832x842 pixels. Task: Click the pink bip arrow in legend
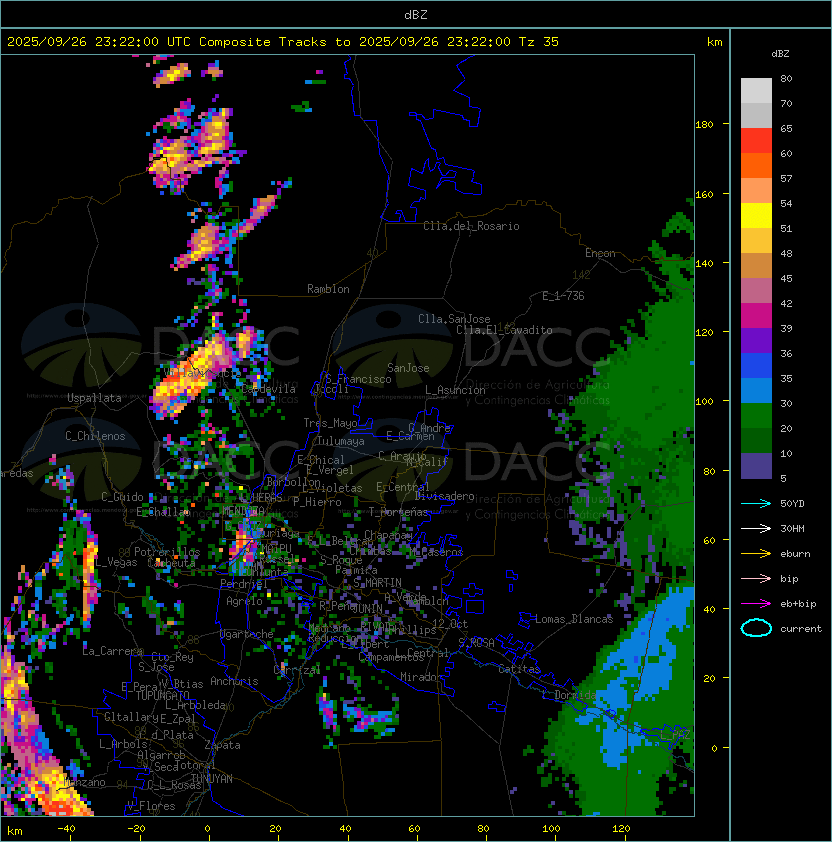pyautogui.click(x=756, y=579)
